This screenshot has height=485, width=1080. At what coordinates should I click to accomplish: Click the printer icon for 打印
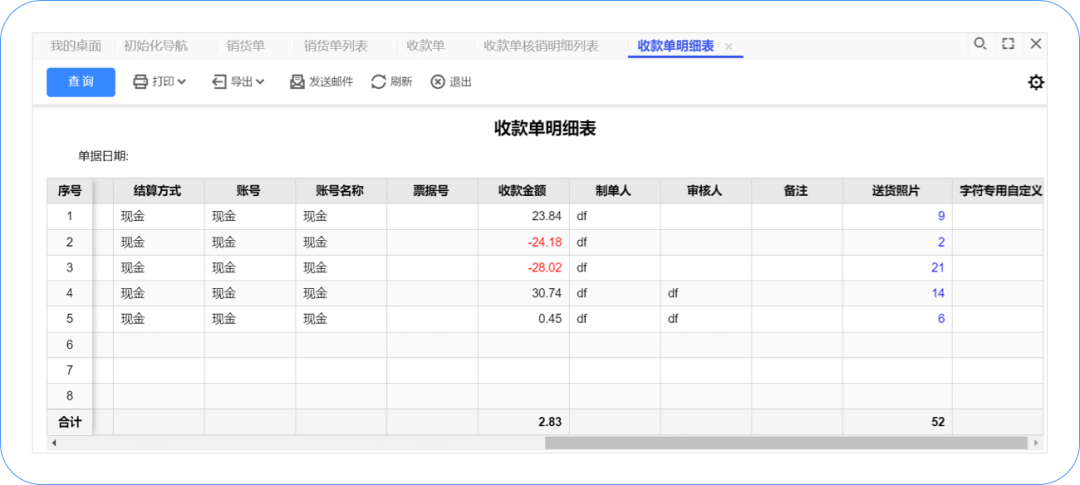click(141, 82)
